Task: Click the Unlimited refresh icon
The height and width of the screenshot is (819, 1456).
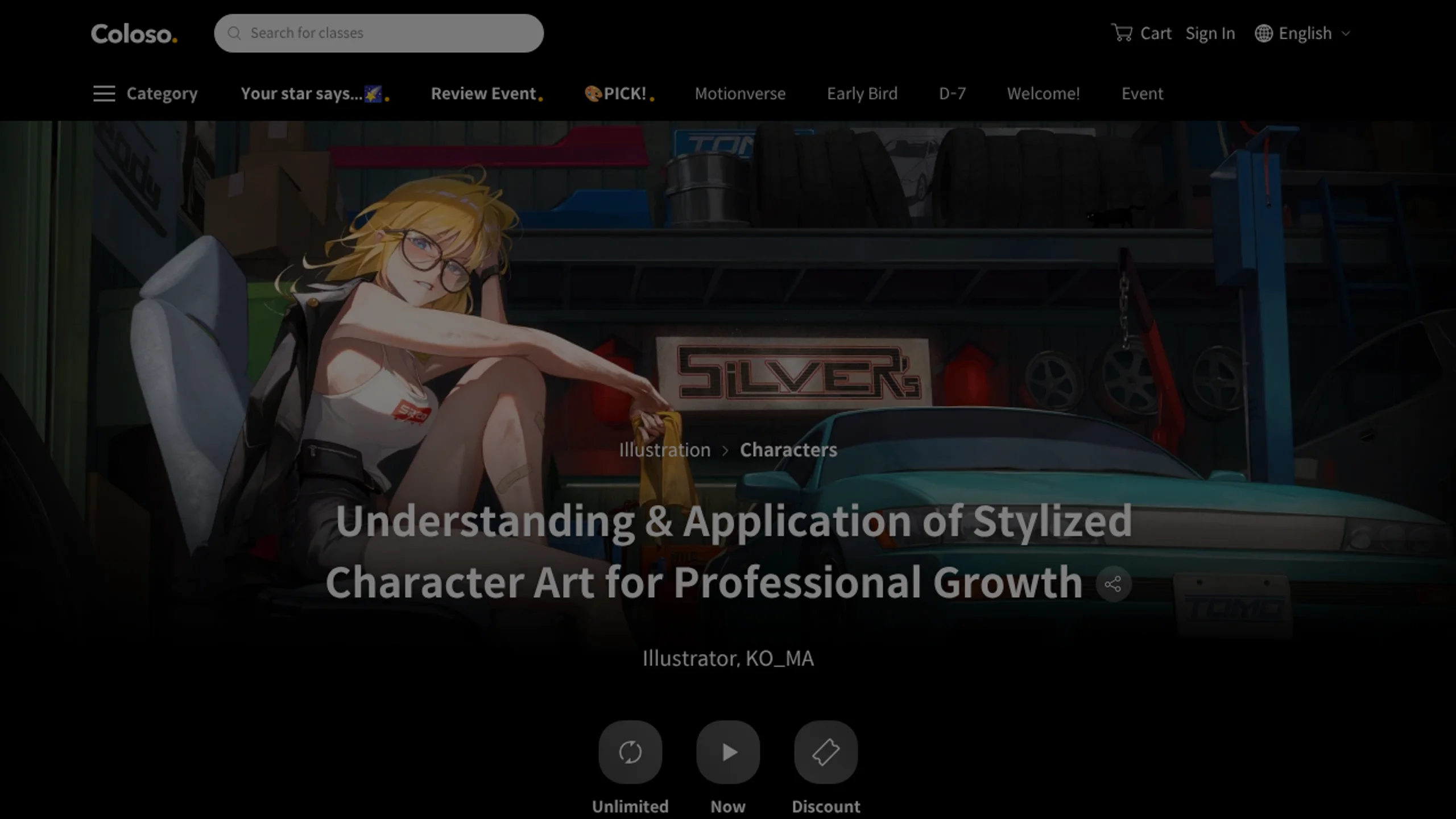Action: pos(630,752)
